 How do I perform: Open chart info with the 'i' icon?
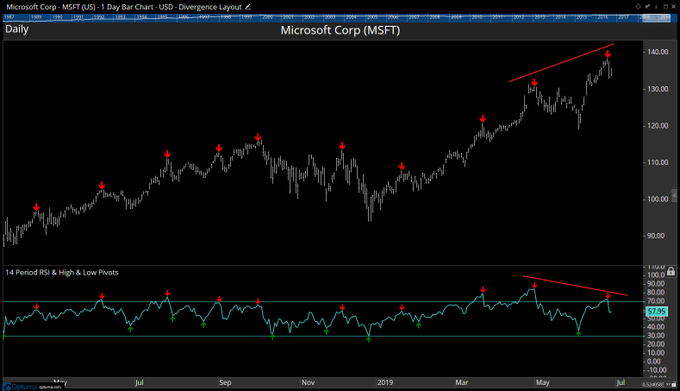[x=656, y=7]
